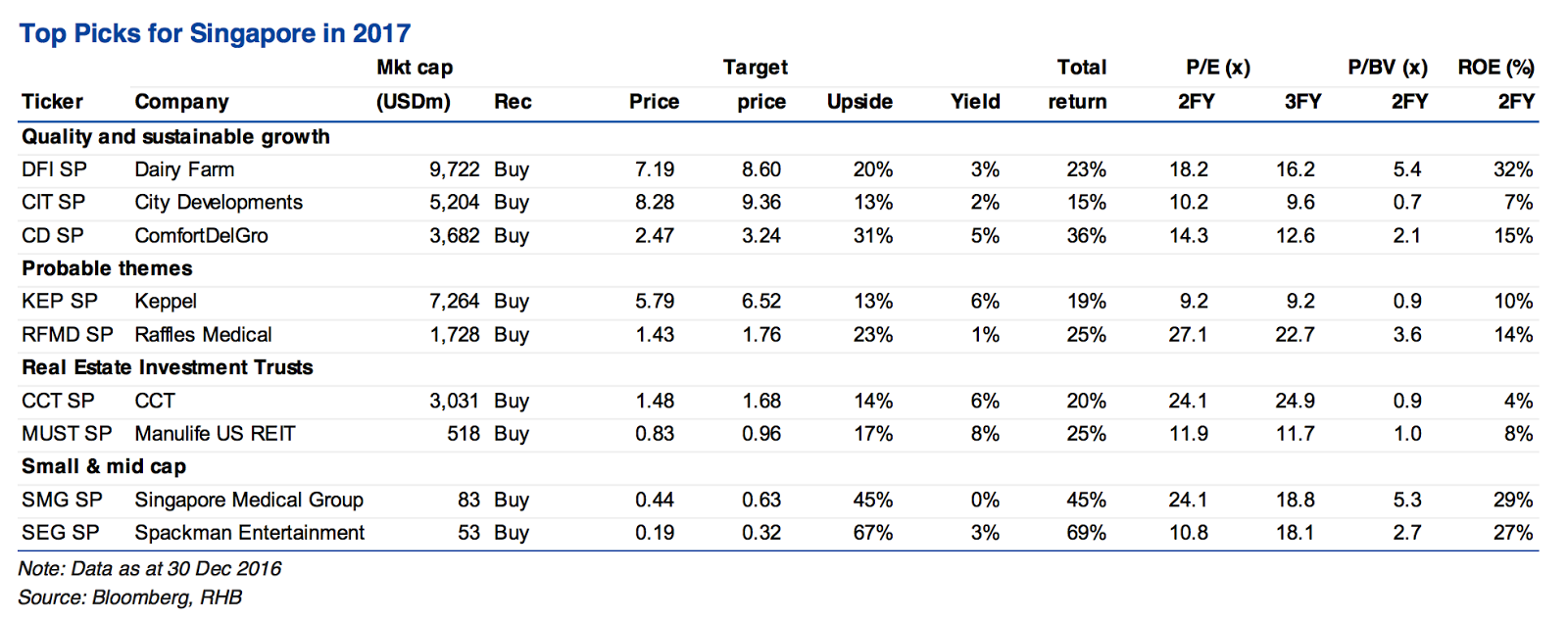Click the ComfortDelGro company cell
Screen dimensions: 1568x621
click(x=201, y=236)
